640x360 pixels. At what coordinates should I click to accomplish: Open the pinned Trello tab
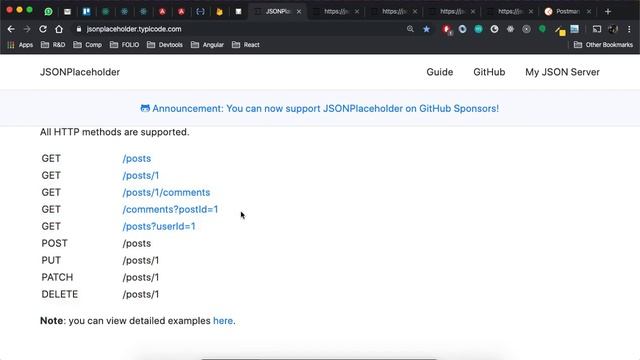click(x=87, y=11)
